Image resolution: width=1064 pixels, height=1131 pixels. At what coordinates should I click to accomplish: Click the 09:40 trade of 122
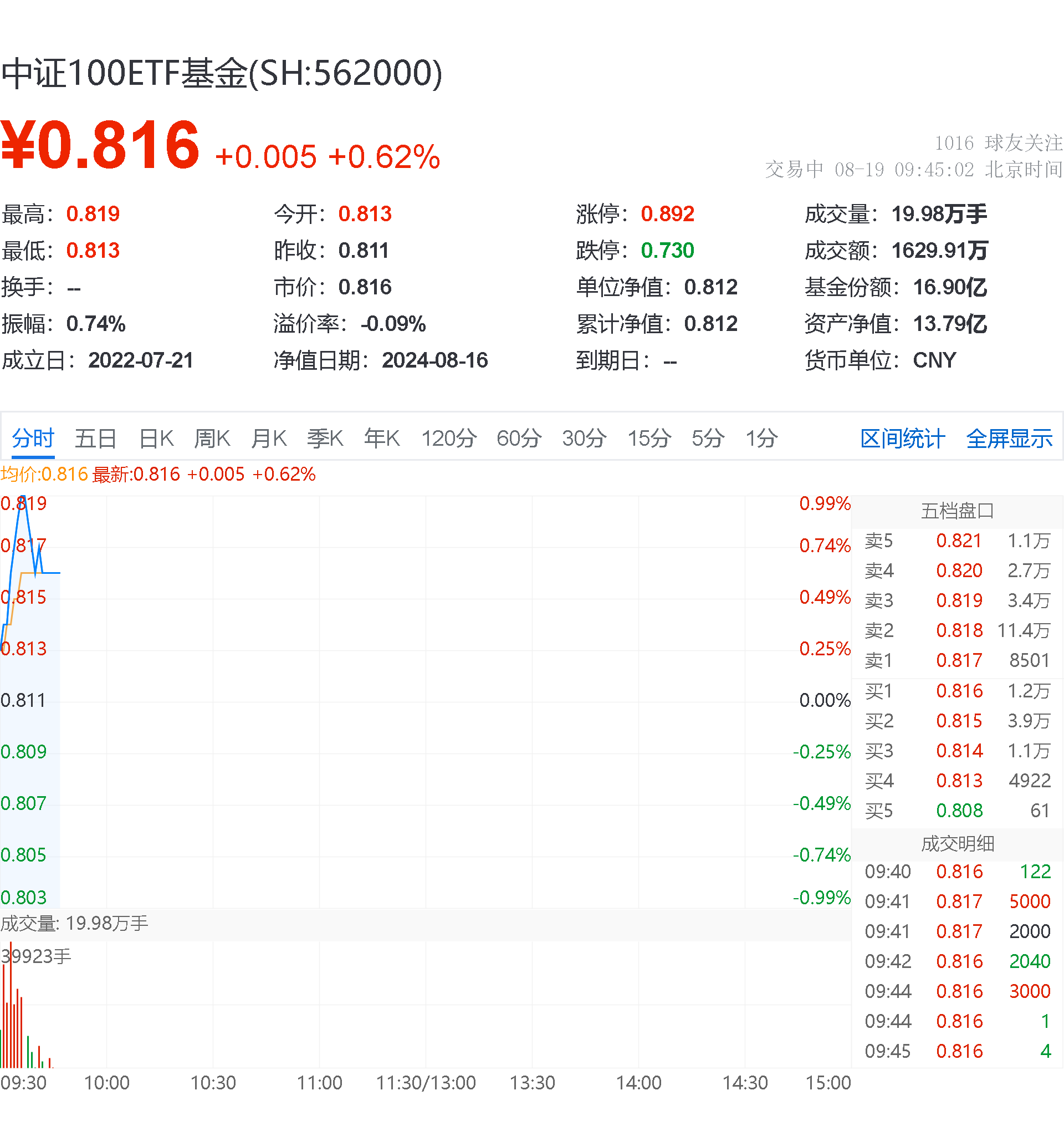click(958, 872)
